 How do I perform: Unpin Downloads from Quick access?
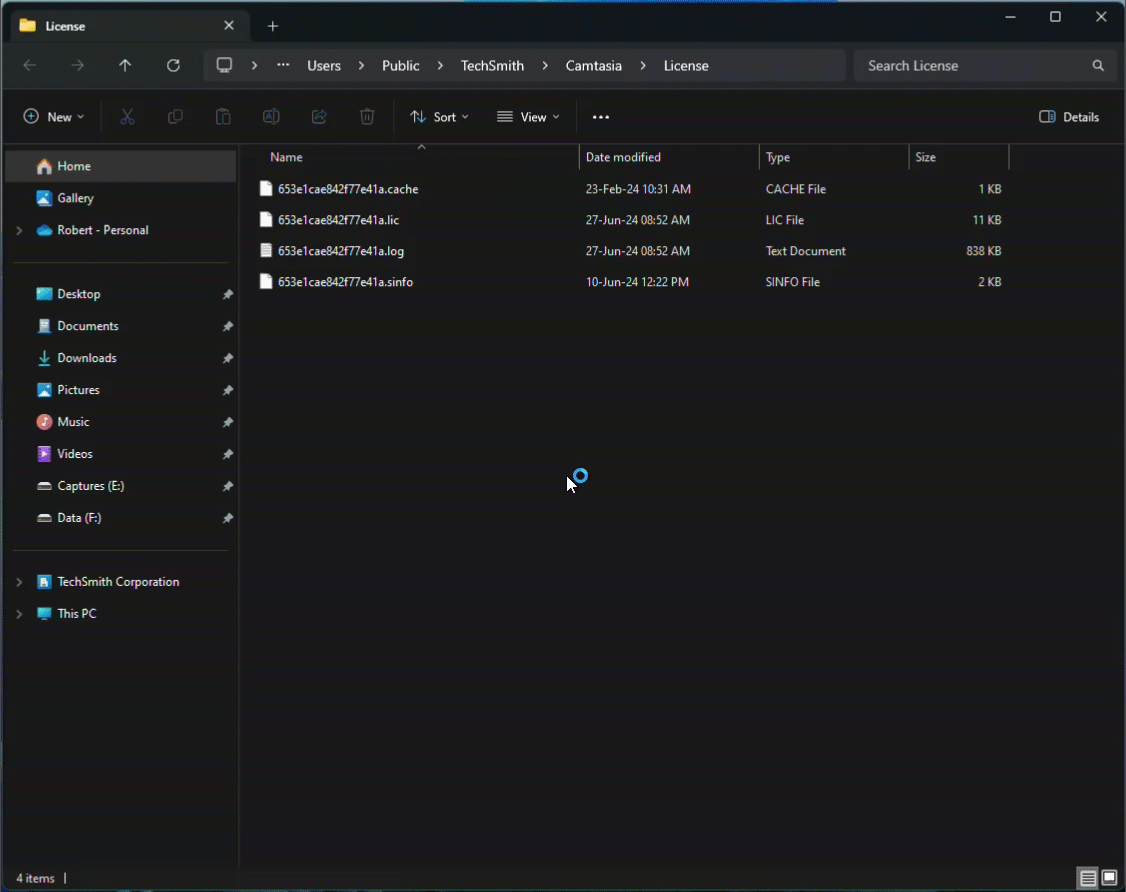[228, 357]
